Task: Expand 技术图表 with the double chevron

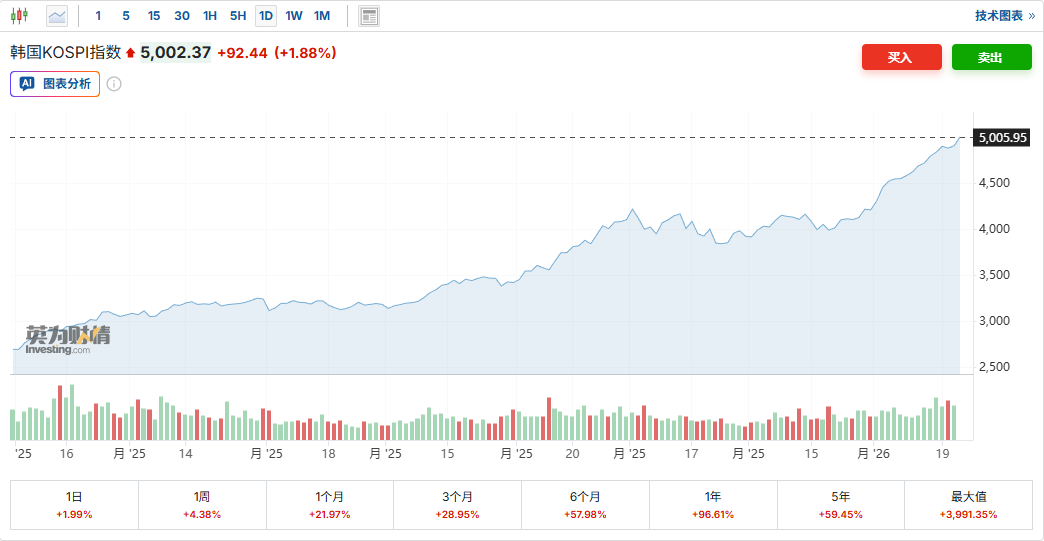Action: [1032, 16]
